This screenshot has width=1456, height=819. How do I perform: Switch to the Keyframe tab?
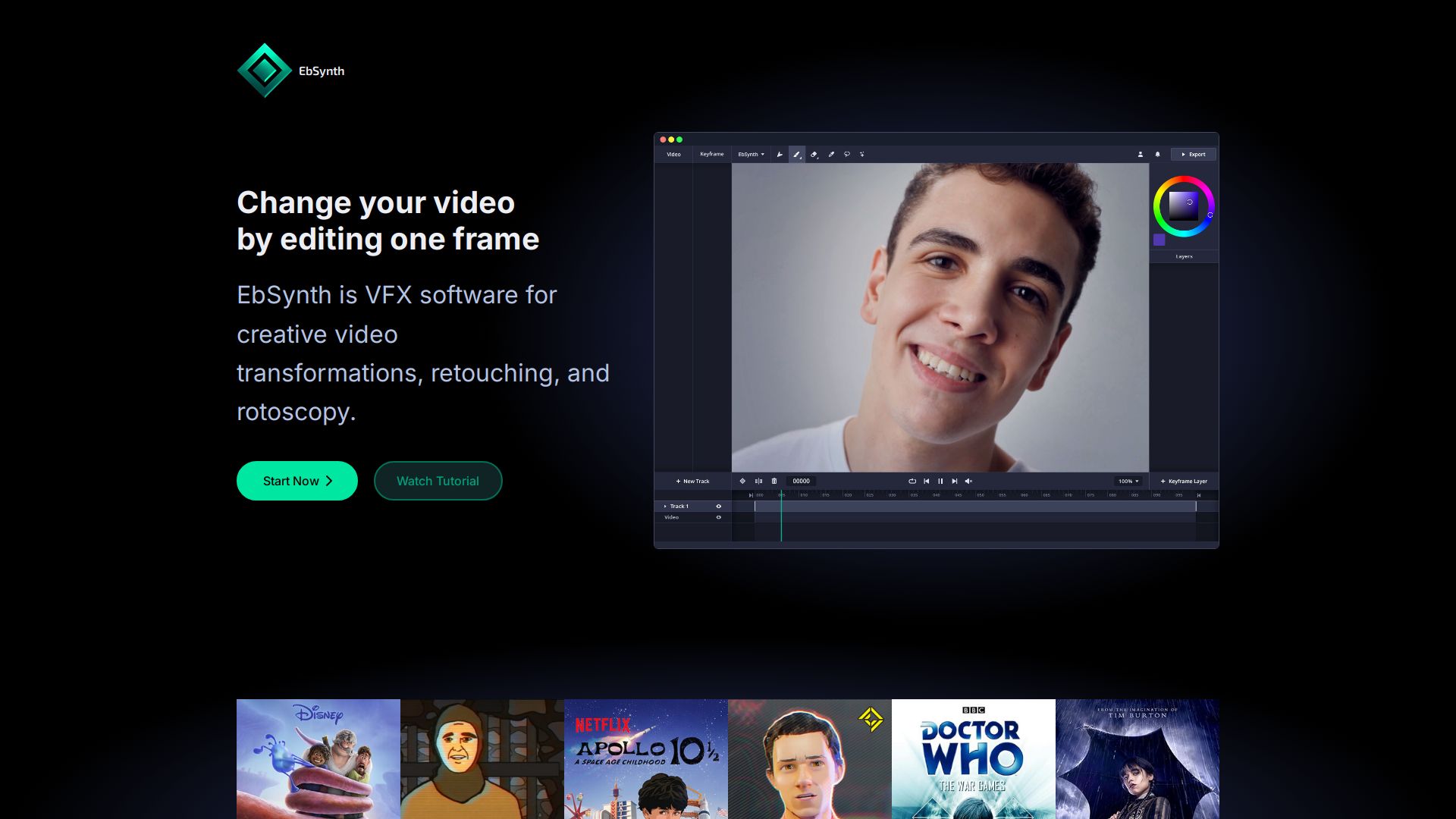[x=711, y=154]
